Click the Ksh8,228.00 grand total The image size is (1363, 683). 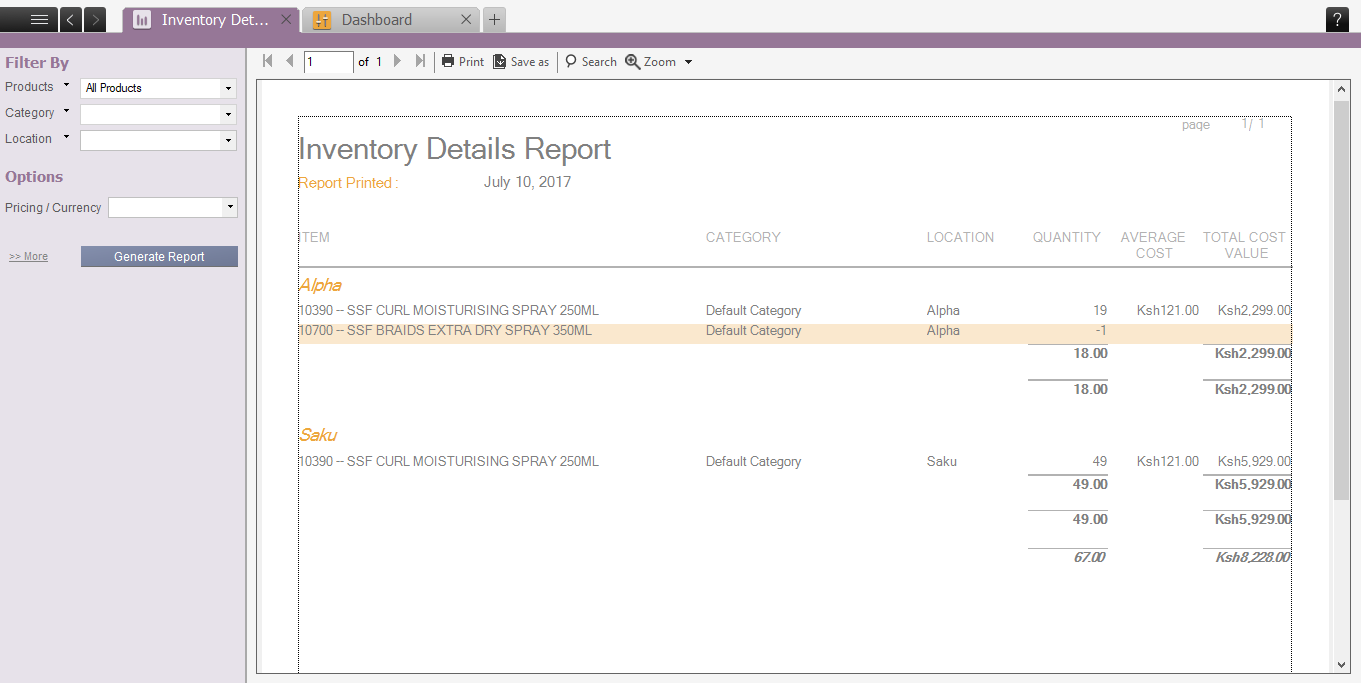point(1253,557)
